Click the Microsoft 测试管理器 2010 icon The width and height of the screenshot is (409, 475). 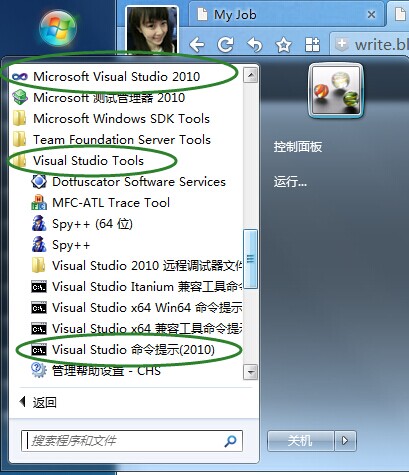point(19,98)
